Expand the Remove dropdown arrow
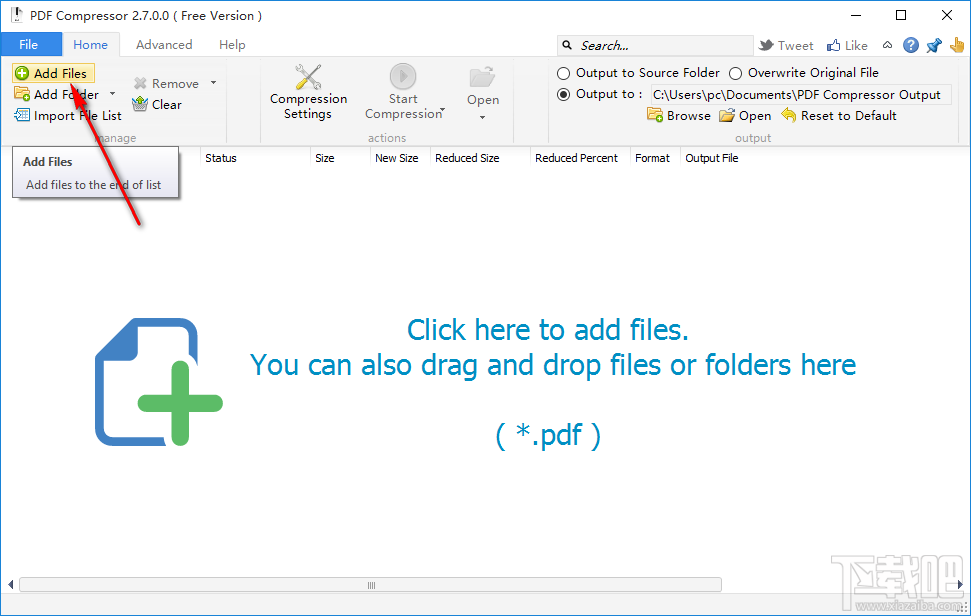The height and width of the screenshot is (616, 971). (214, 83)
